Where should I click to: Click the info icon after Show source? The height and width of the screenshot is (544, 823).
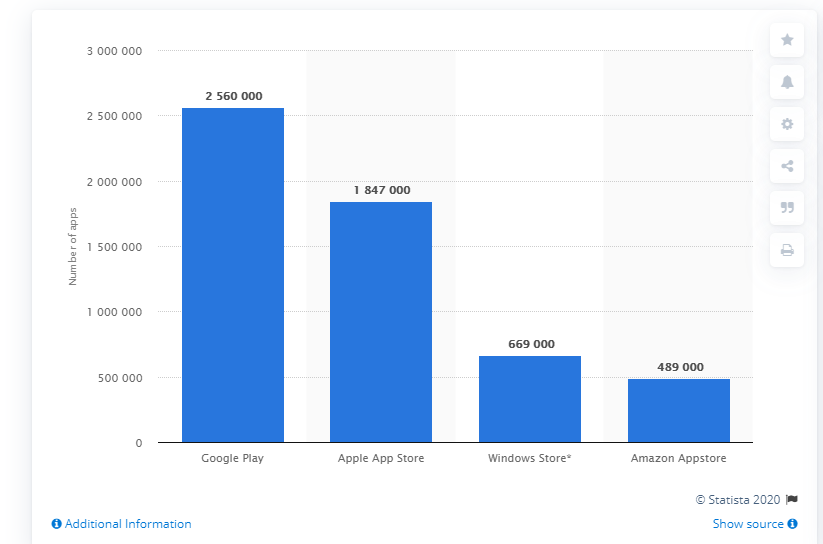[793, 524]
